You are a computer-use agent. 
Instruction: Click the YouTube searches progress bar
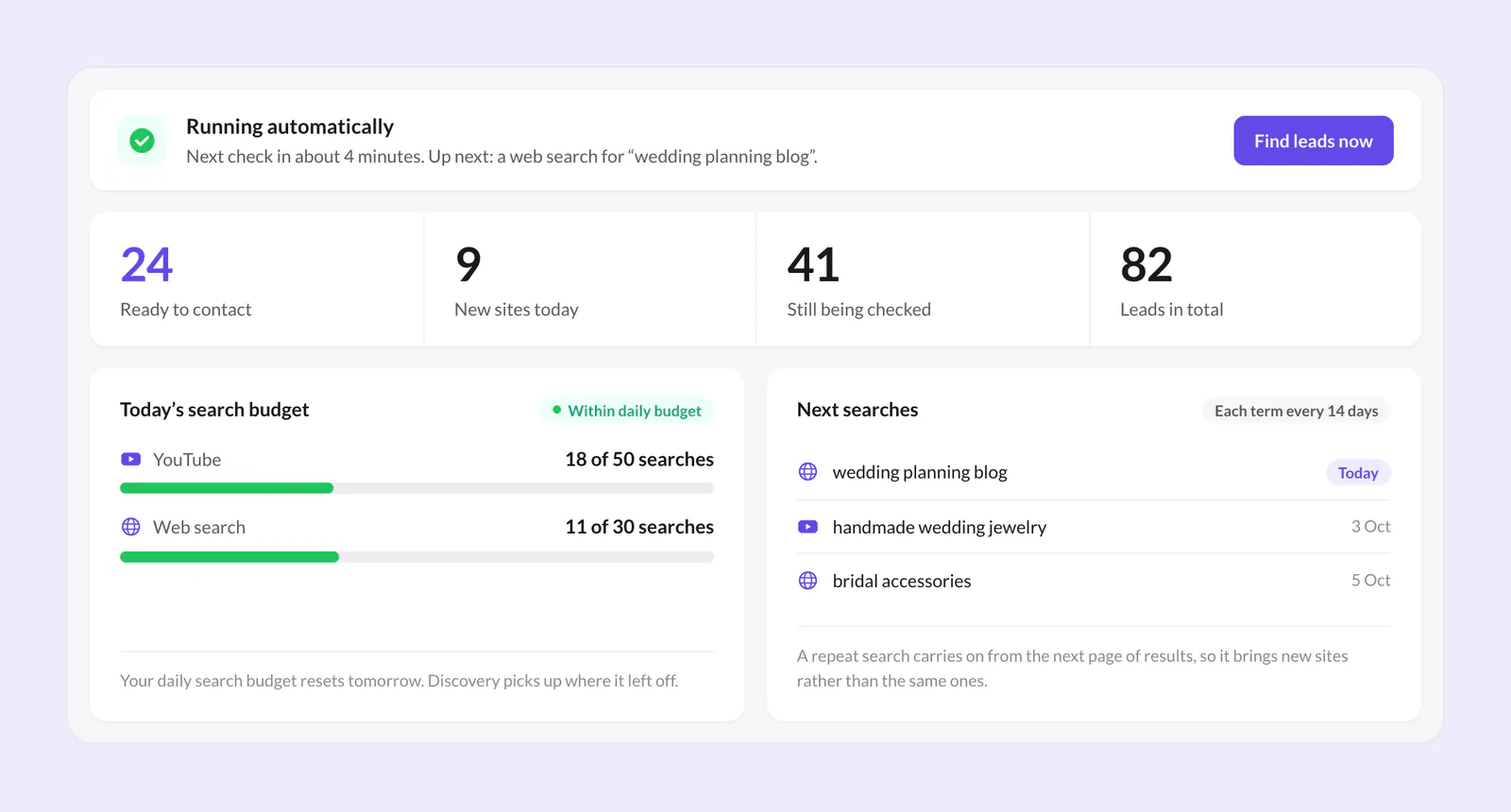(x=416, y=488)
